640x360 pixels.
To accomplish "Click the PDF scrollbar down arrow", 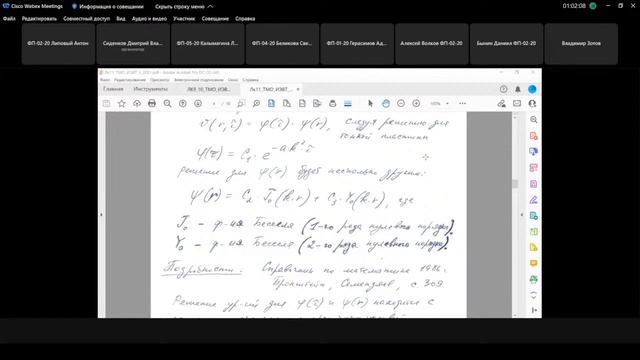I will click(x=515, y=315).
